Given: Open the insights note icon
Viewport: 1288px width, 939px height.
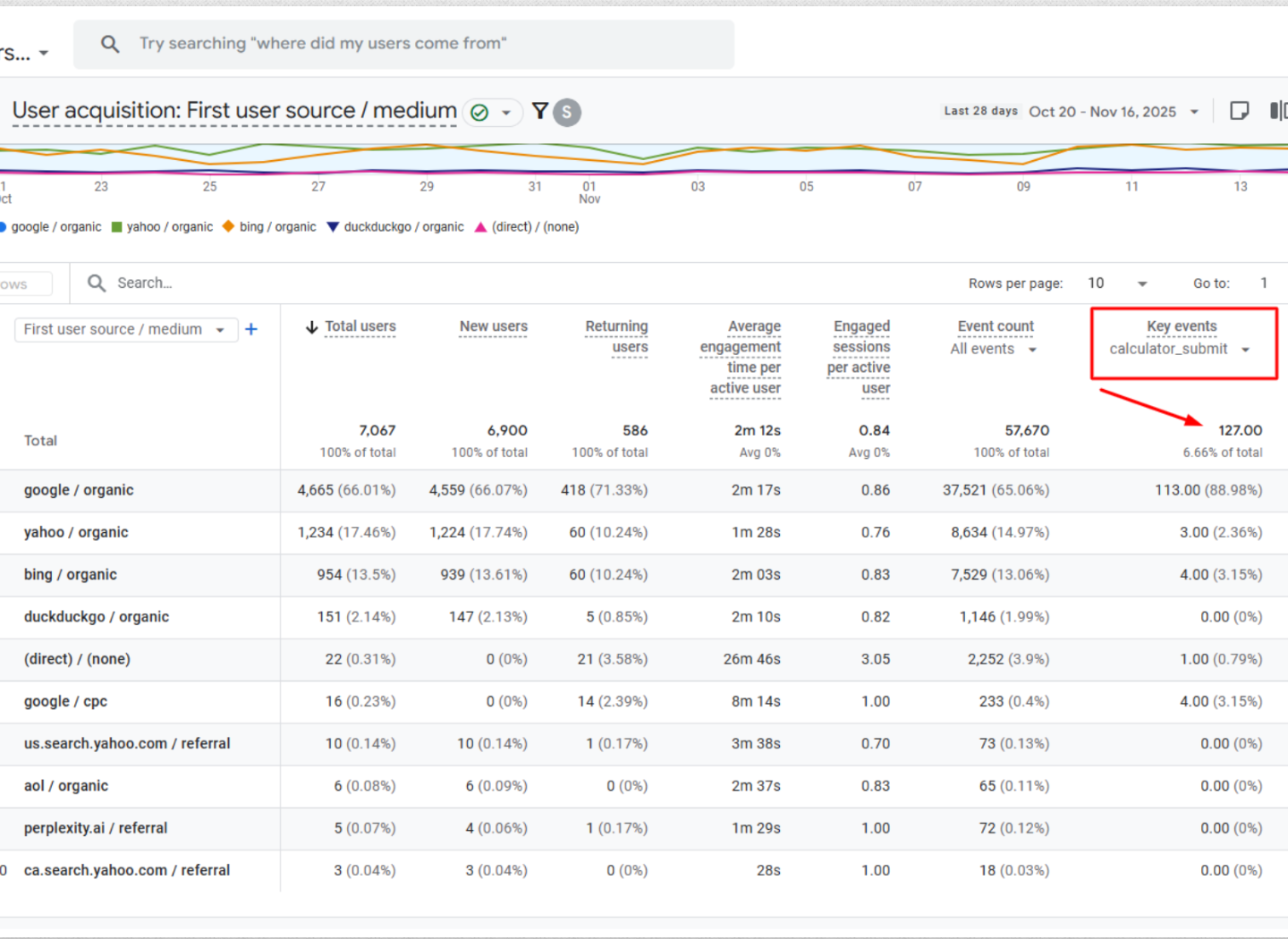Looking at the screenshot, I should coord(1239,111).
